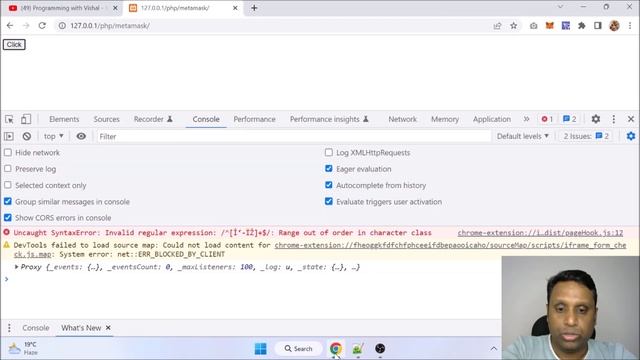
Task: Bookmark this tab with the star
Action: click(513, 26)
